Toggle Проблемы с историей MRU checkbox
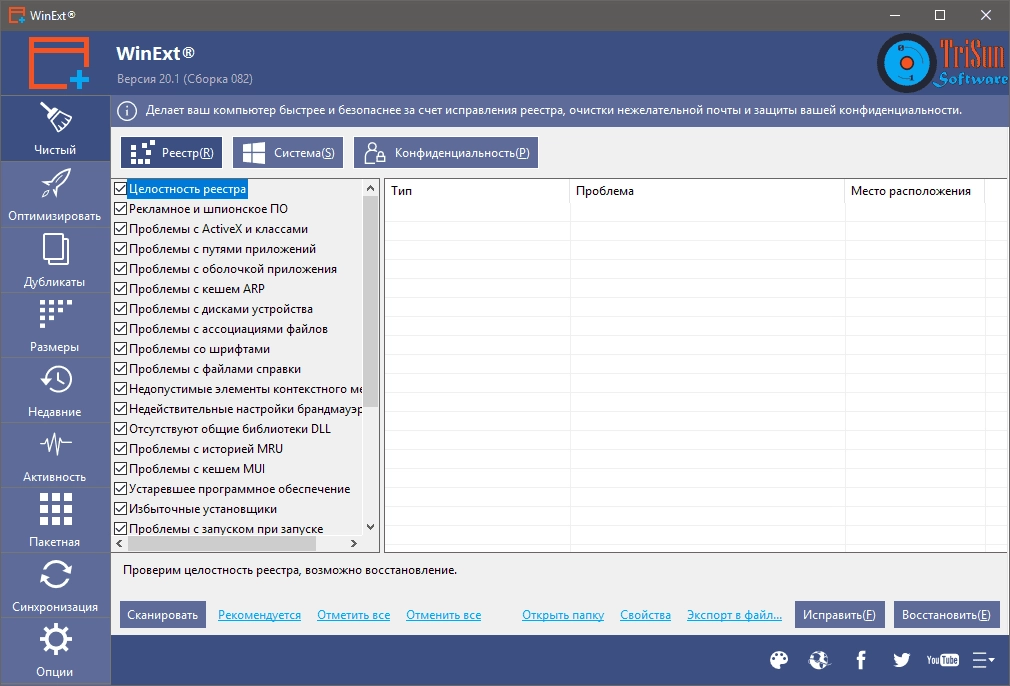The height and width of the screenshot is (686, 1010). pyautogui.click(x=120, y=448)
